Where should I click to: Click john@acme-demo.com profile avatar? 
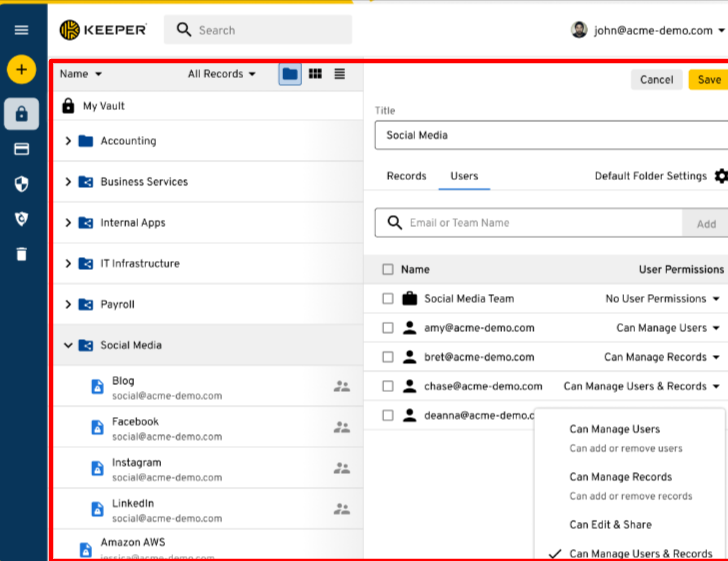579,30
